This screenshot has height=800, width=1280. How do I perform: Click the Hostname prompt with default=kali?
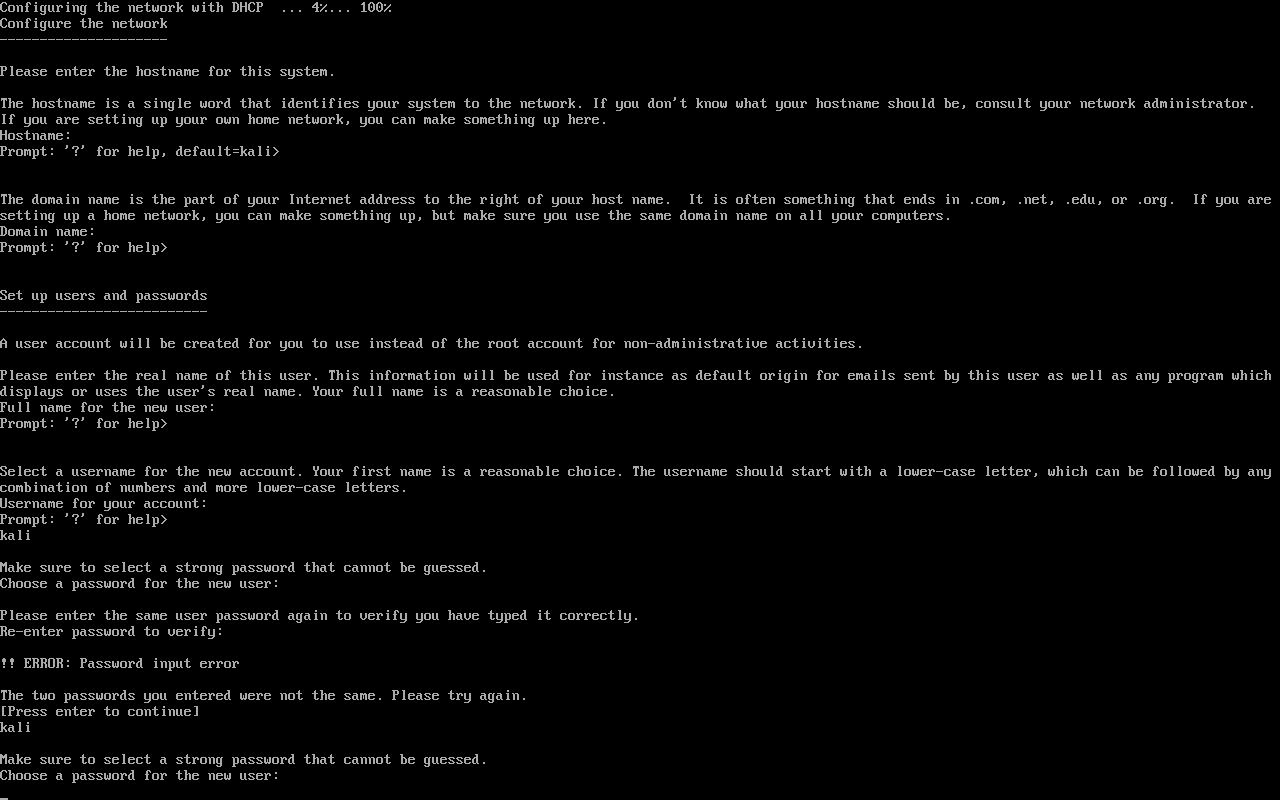click(140, 152)
